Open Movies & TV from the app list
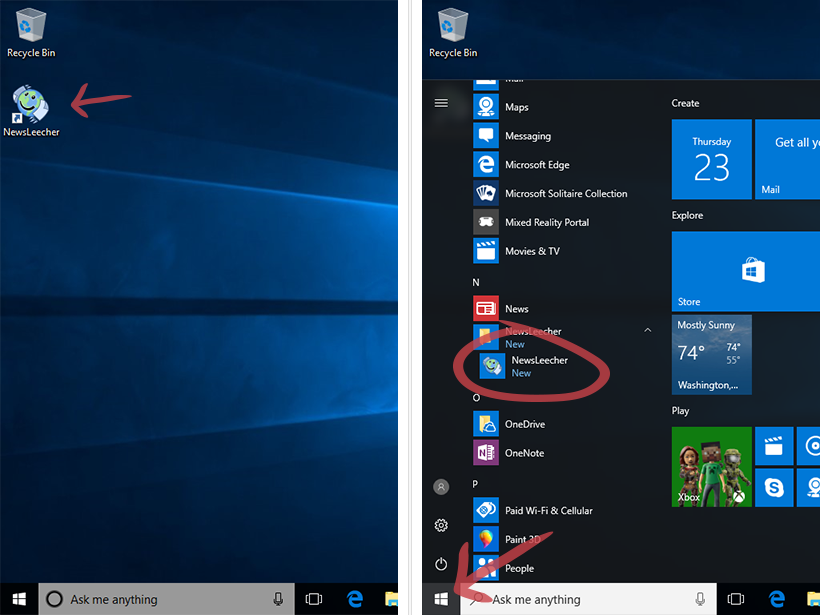This screenshot has height=615, width=820. coord(562,251)
